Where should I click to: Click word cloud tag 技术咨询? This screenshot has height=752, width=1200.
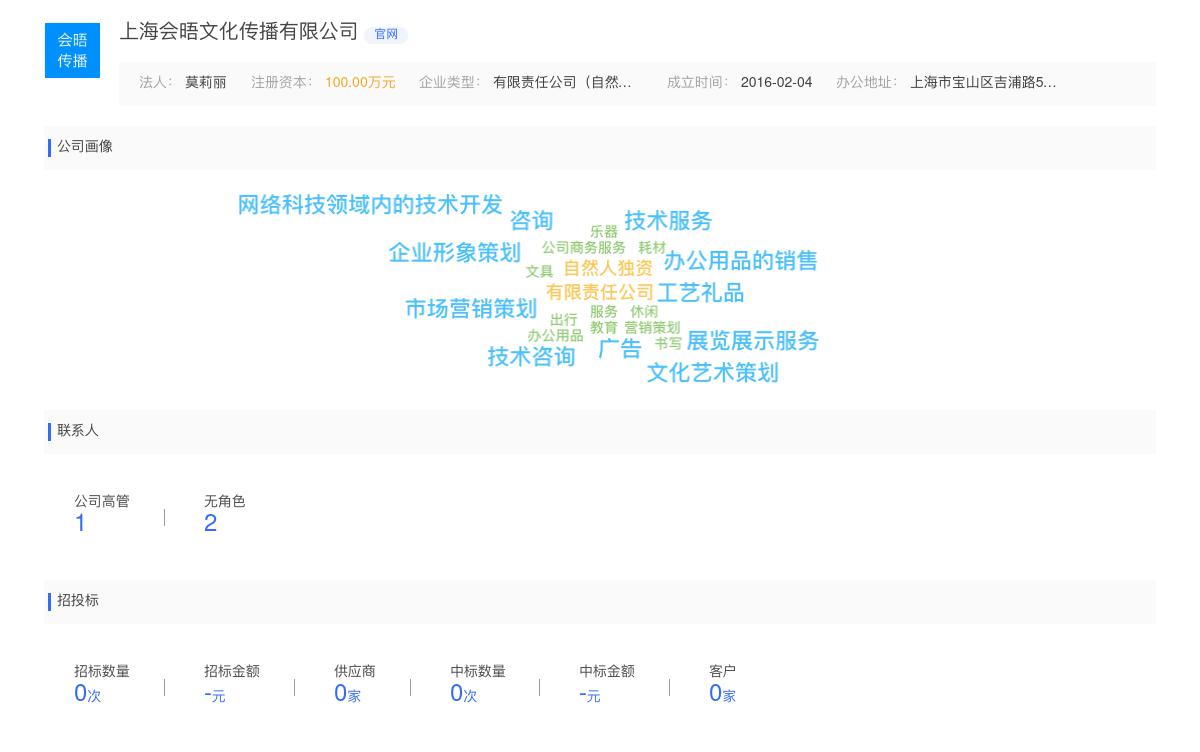531,357
